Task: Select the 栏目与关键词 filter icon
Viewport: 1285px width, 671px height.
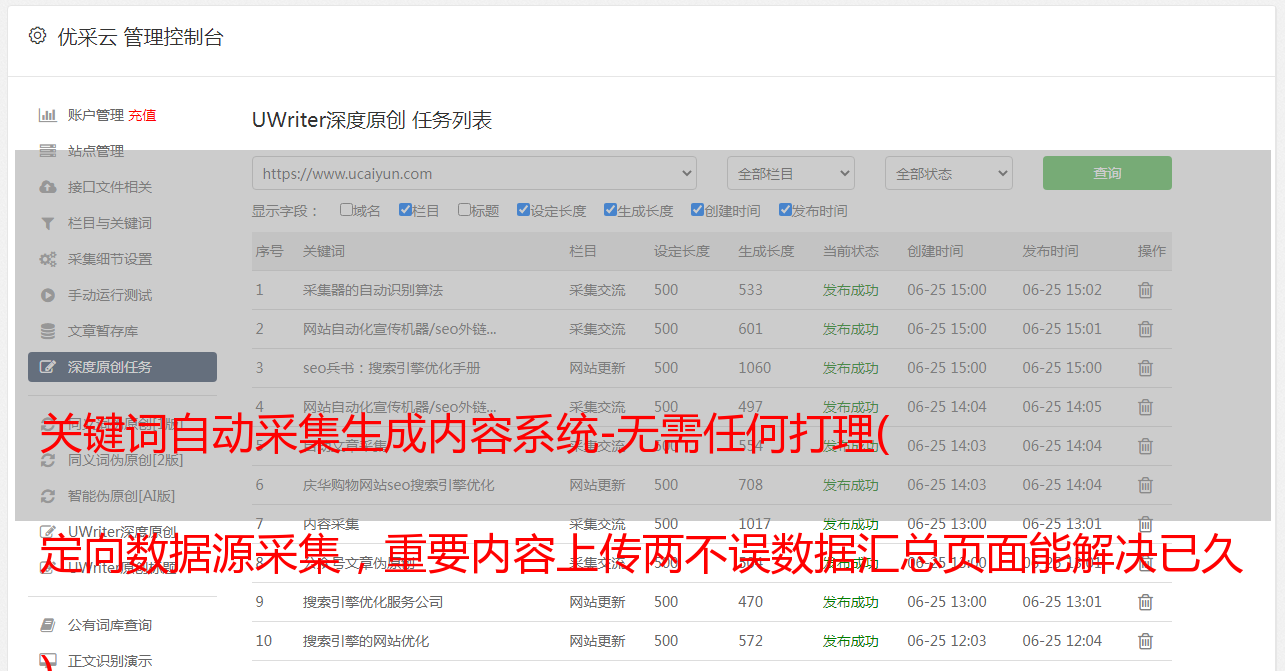Action: [x=47, y=223]
